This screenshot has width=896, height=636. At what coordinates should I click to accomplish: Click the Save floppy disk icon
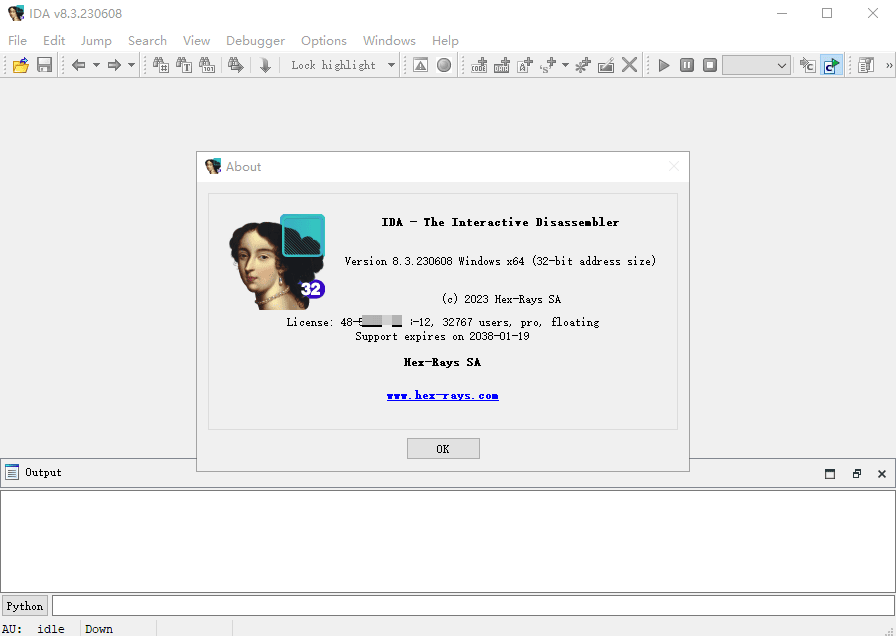[x=45, y=65]
